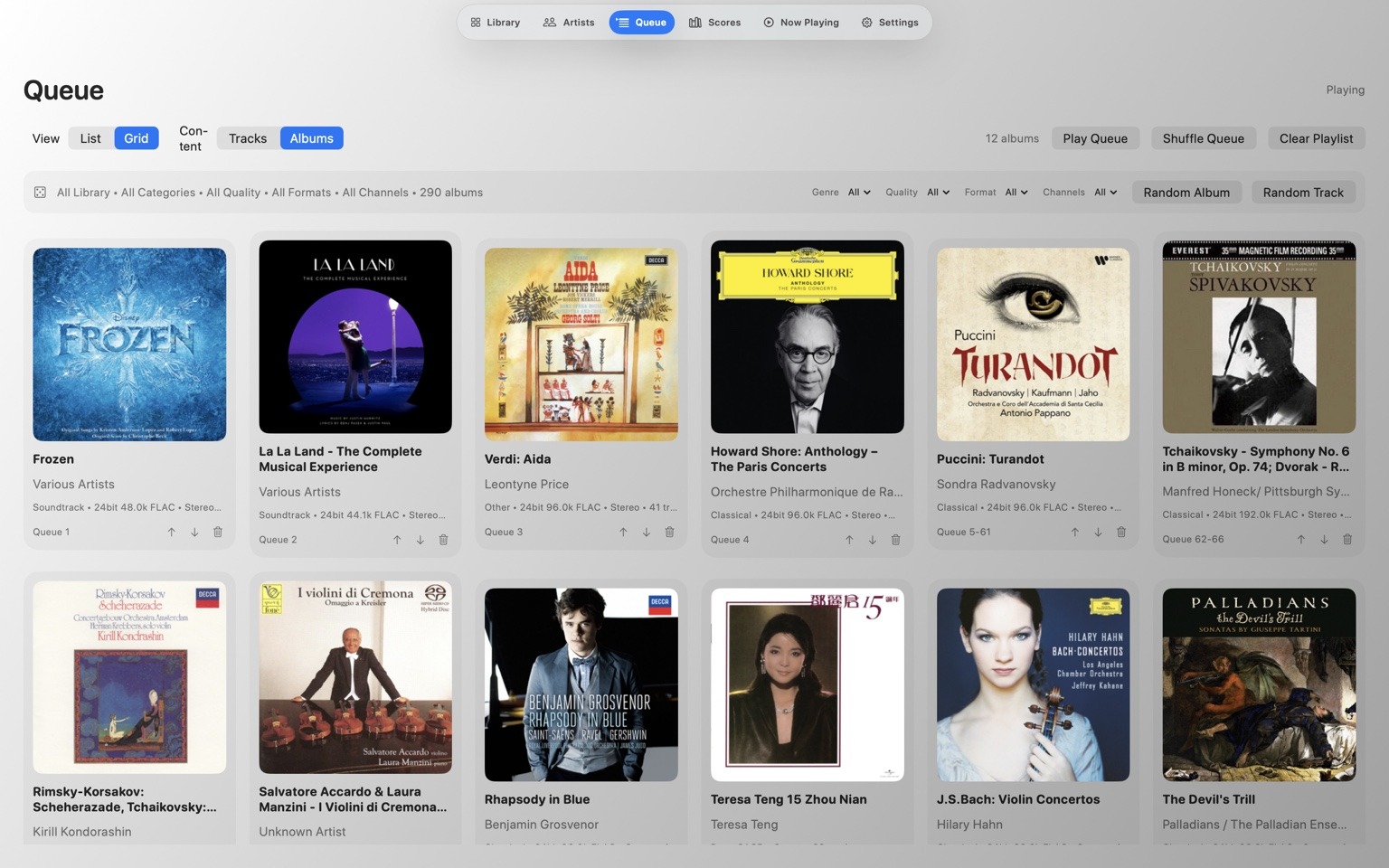This screenshot has width=1389, height=868.
Task: Select Grid view mode
Action: tap(137, 138)
